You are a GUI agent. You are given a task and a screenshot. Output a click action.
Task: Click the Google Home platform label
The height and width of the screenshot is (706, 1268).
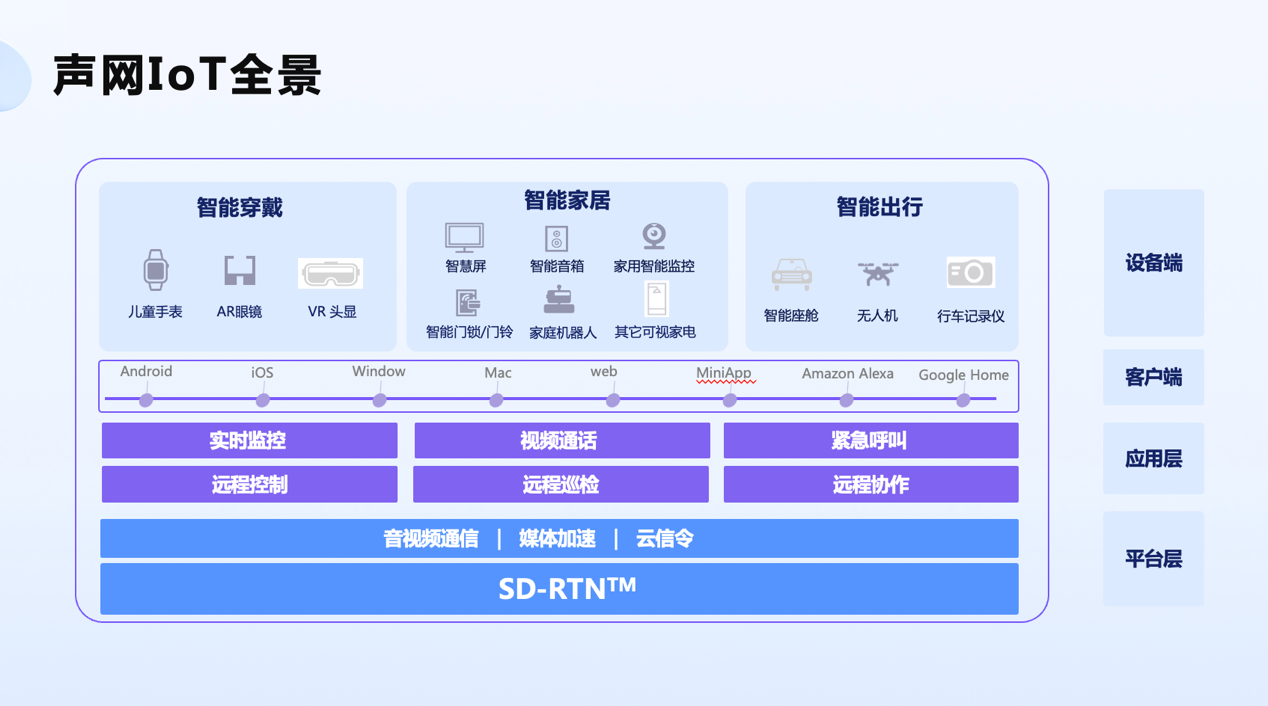click(x=964, y=375)
